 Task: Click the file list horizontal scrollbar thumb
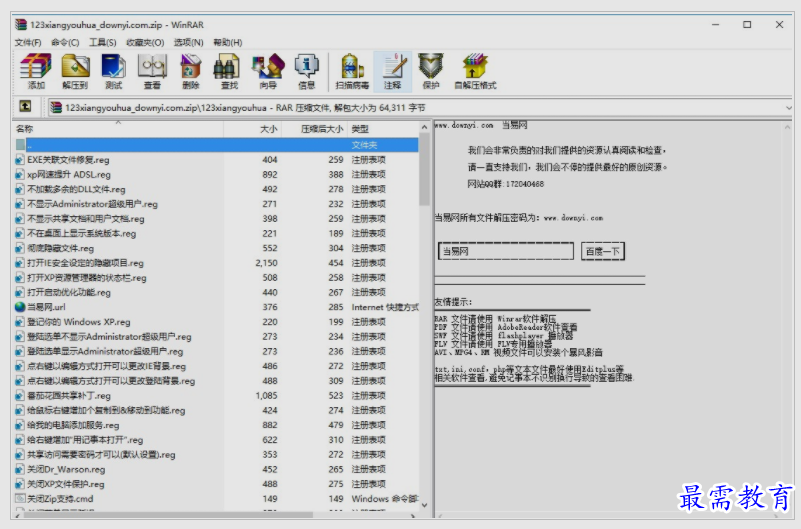(169, 515)
